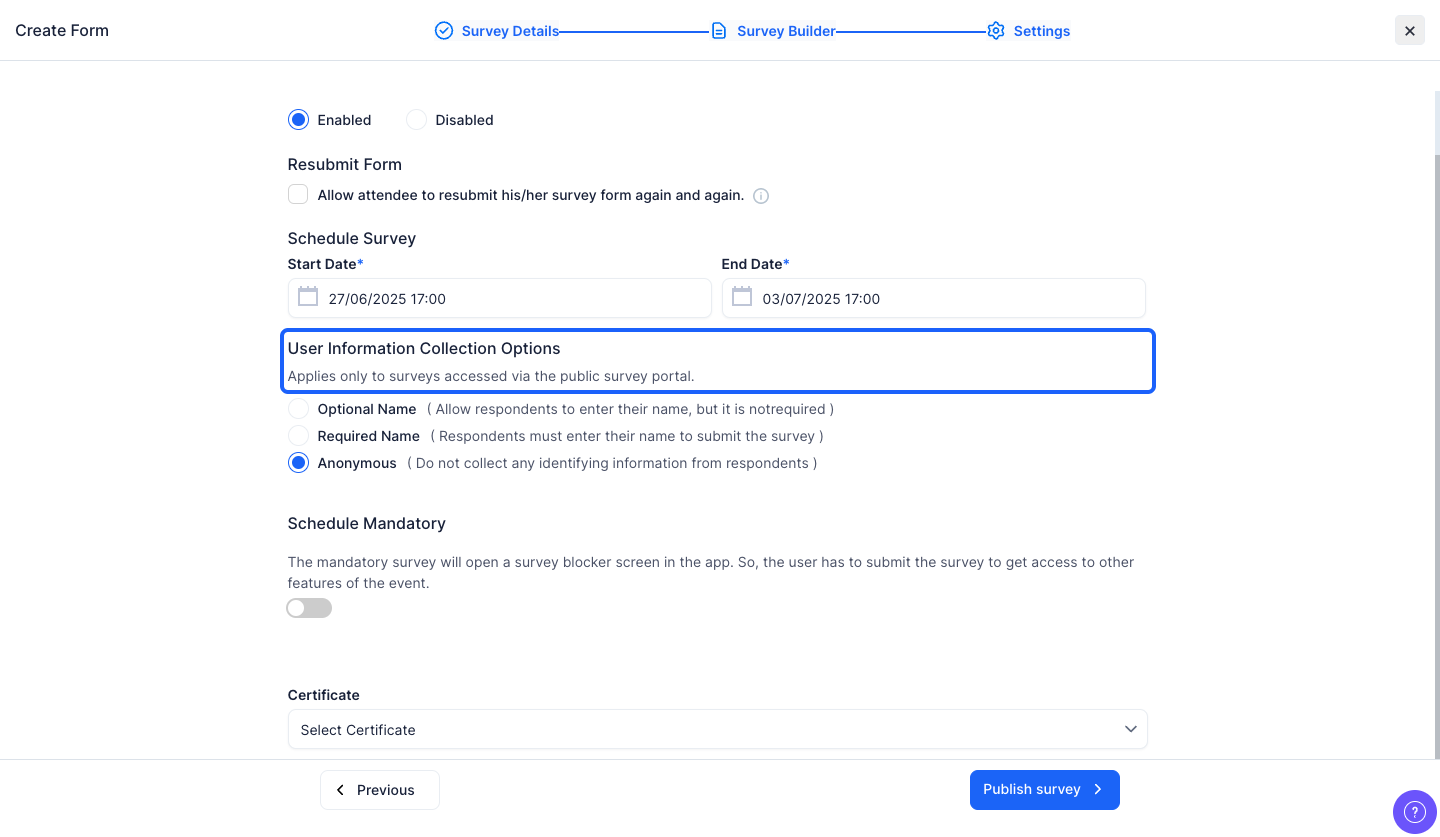This screenshot has height=837, width=1440.
Task: Select the Enabled radio button
Action: (x=298, y=120)
